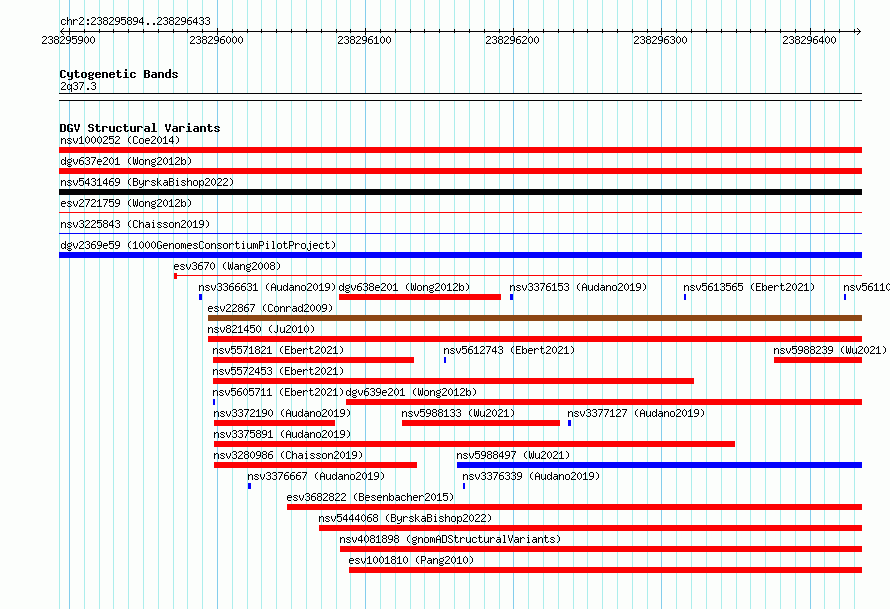Select the blue tick under nsv5612743
The width and height of the screenshot is (890, 609).
point(445,360)
